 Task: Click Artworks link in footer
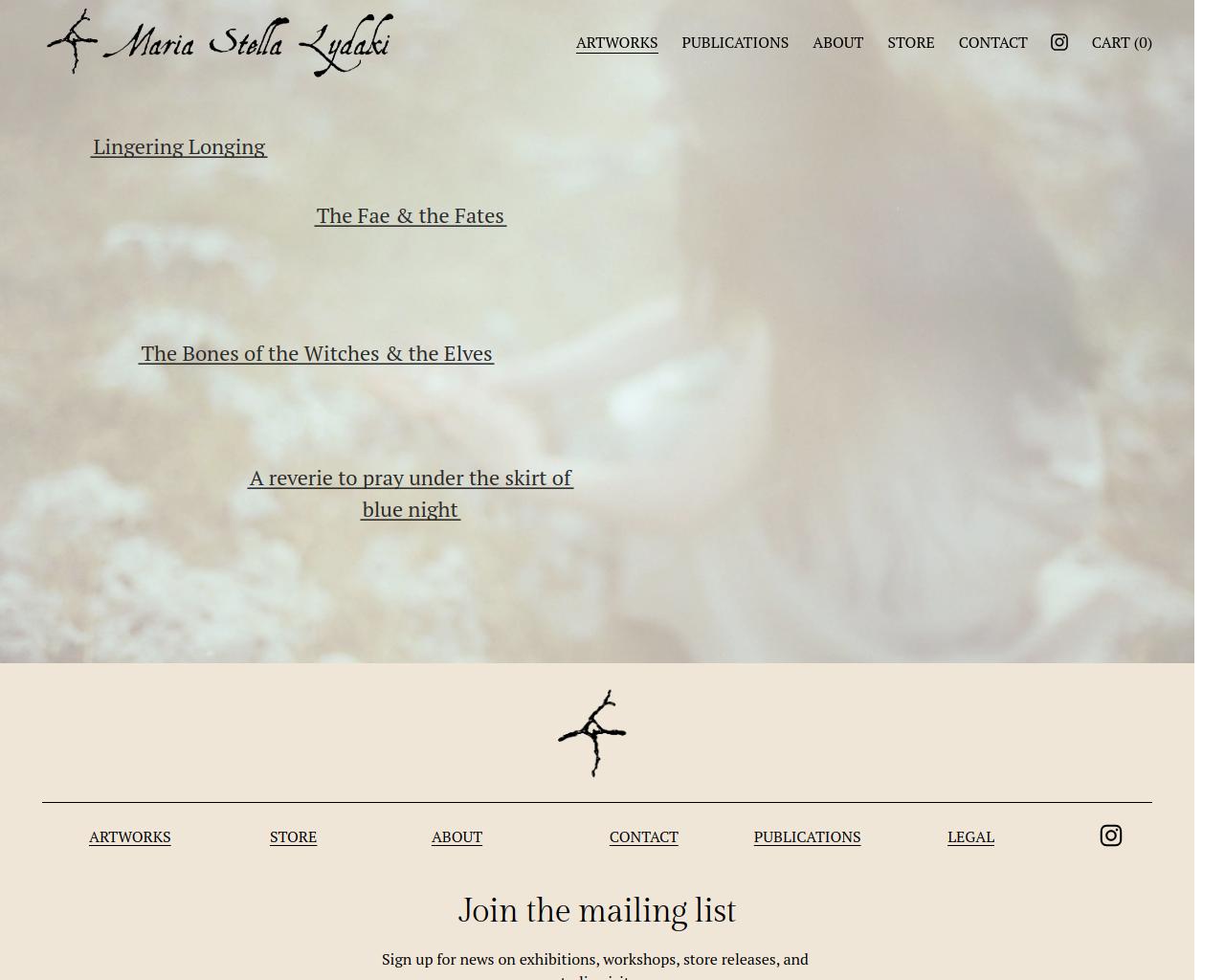click(x=130, y=836)
